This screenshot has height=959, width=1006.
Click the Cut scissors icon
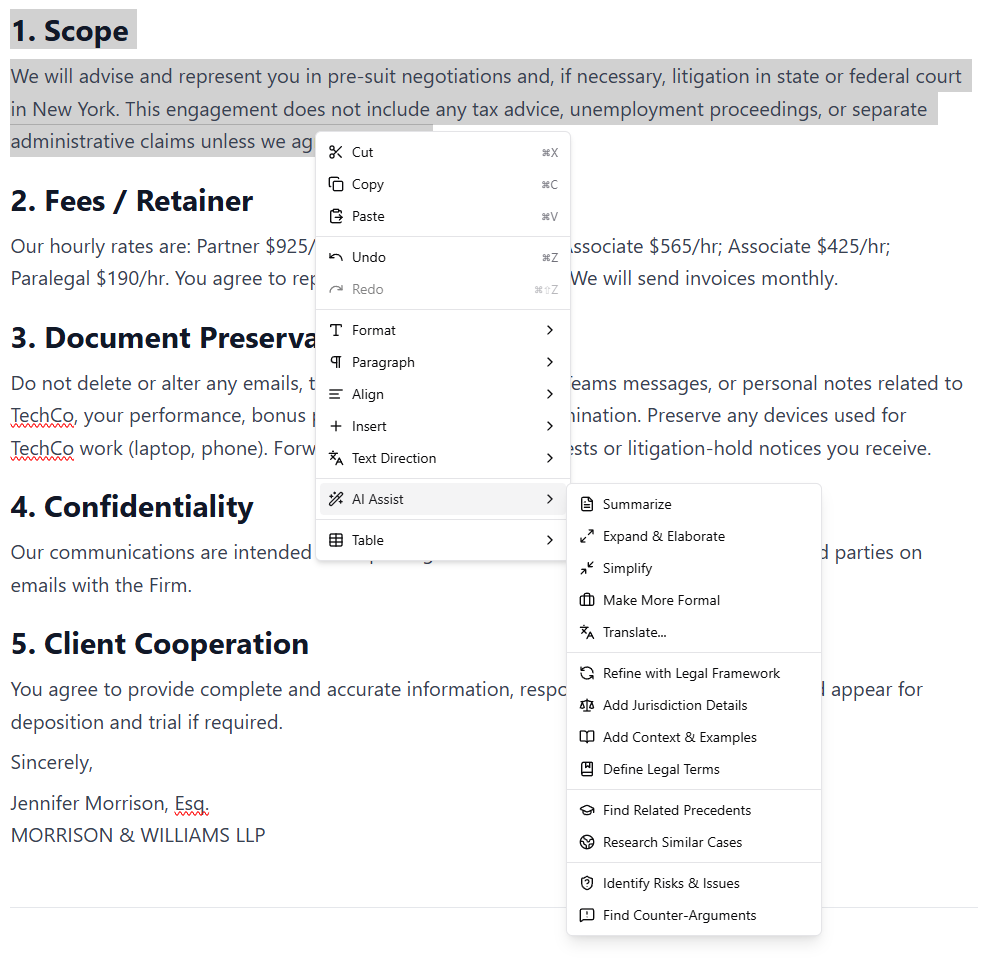point(335,152)
